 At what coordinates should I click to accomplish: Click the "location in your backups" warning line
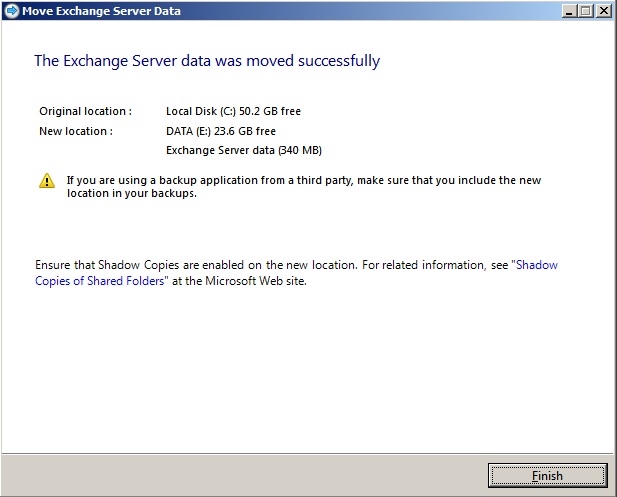click(x=131, y=194)
